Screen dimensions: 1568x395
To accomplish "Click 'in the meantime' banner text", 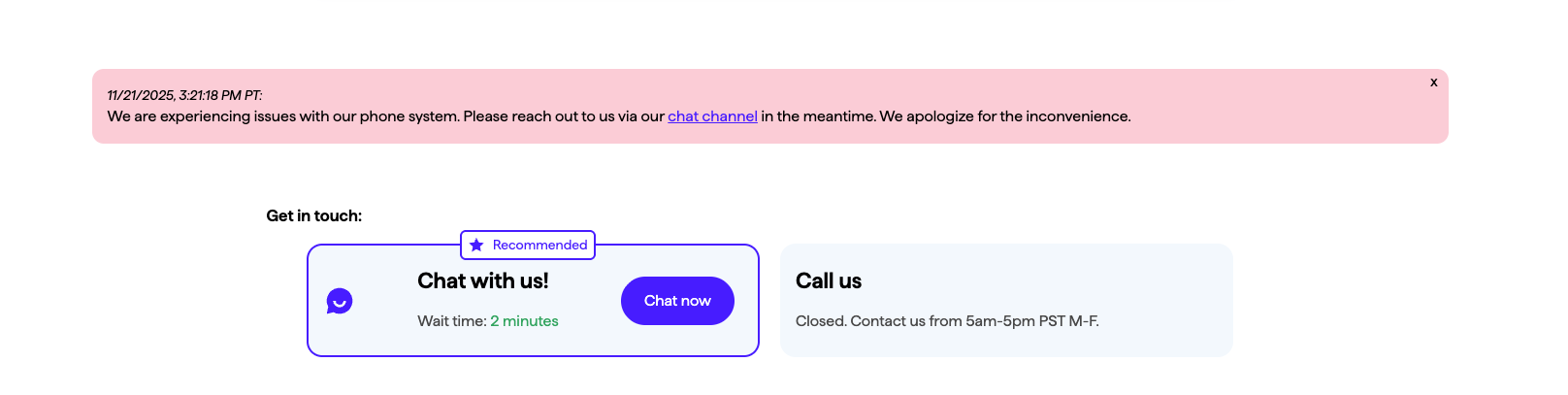I will [817, 116].
